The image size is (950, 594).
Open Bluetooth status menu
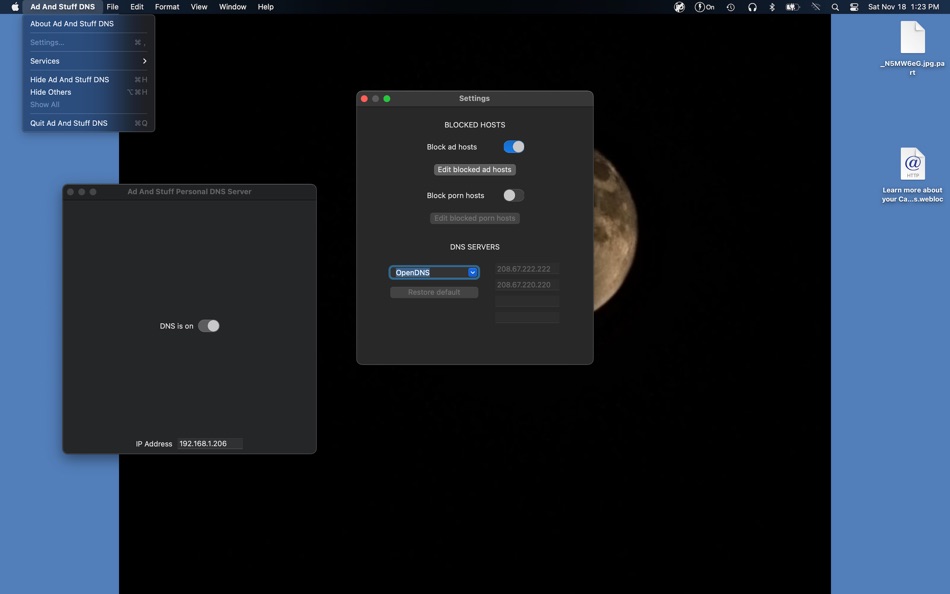point(772,7)
